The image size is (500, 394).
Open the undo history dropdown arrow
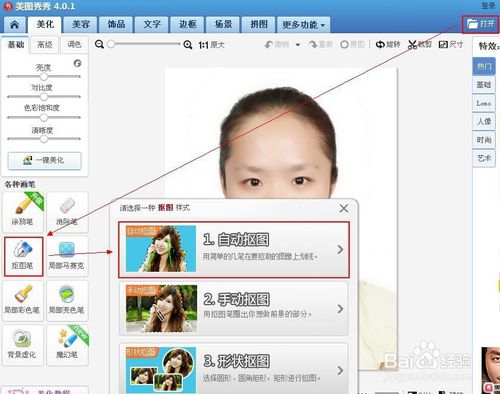(298, 45)
